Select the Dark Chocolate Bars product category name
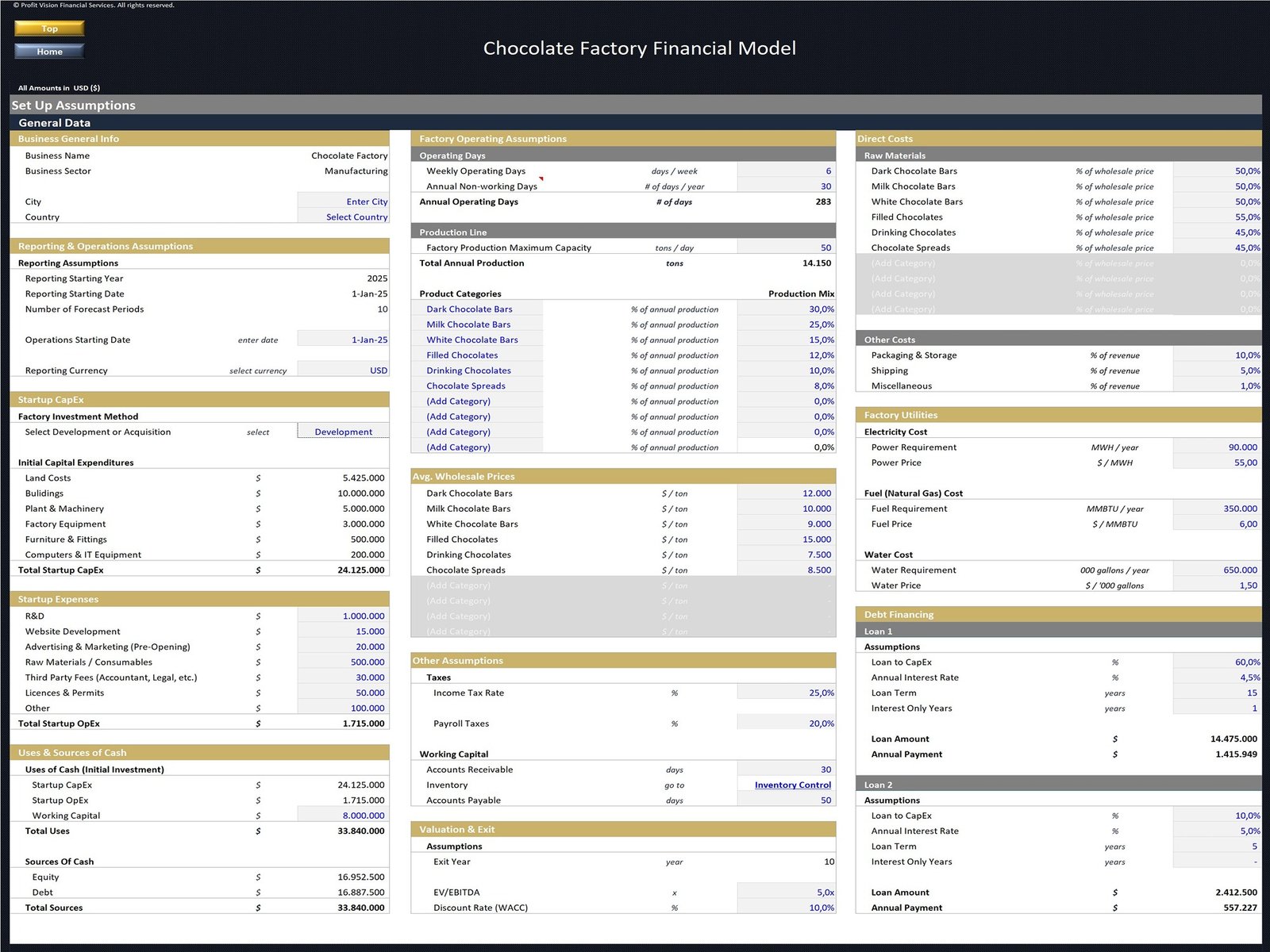The width and height of the screenshot is (1270, 952). click(469, 309)
